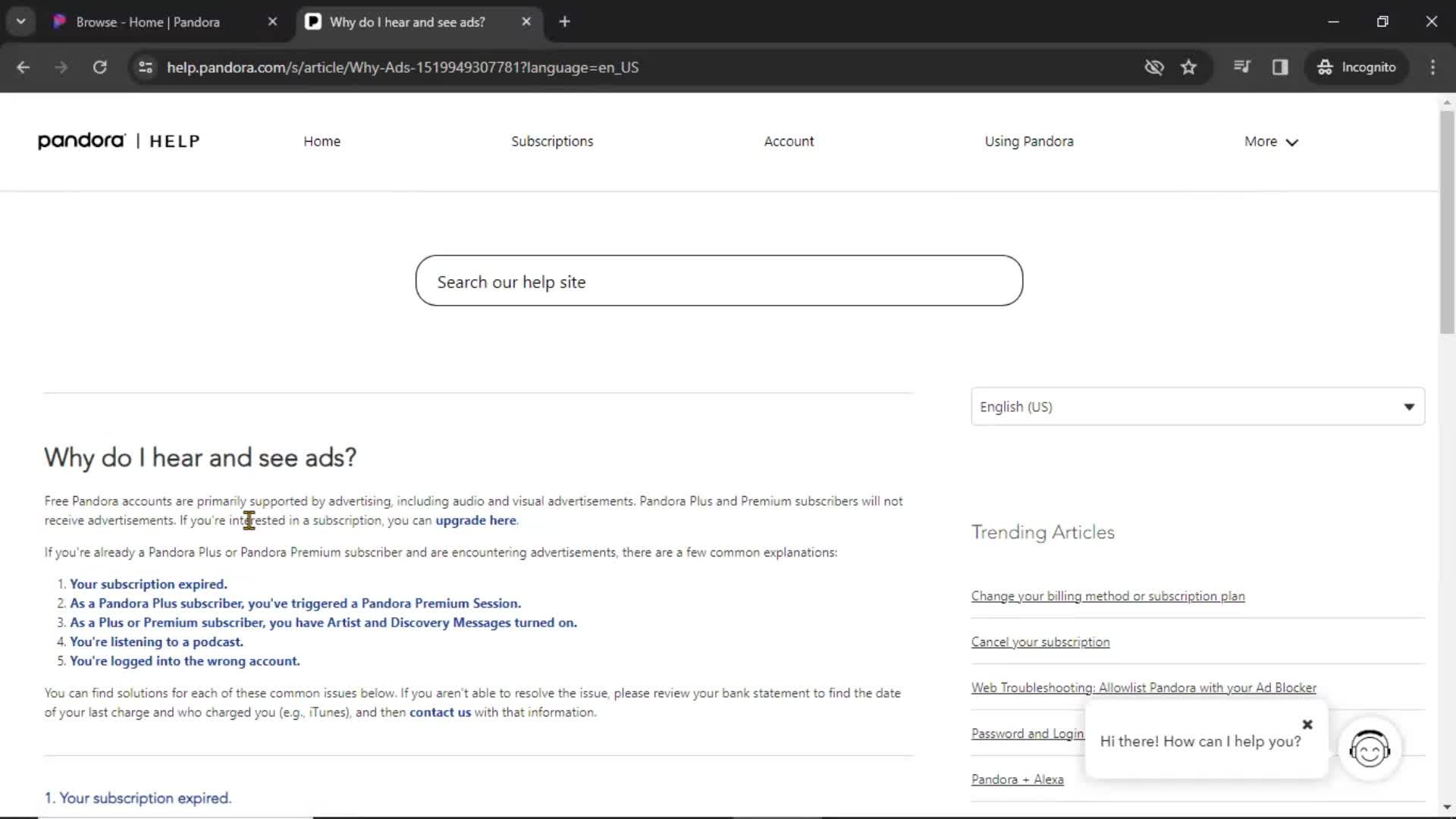Restore down the browser window

[x=1382, y=22]
